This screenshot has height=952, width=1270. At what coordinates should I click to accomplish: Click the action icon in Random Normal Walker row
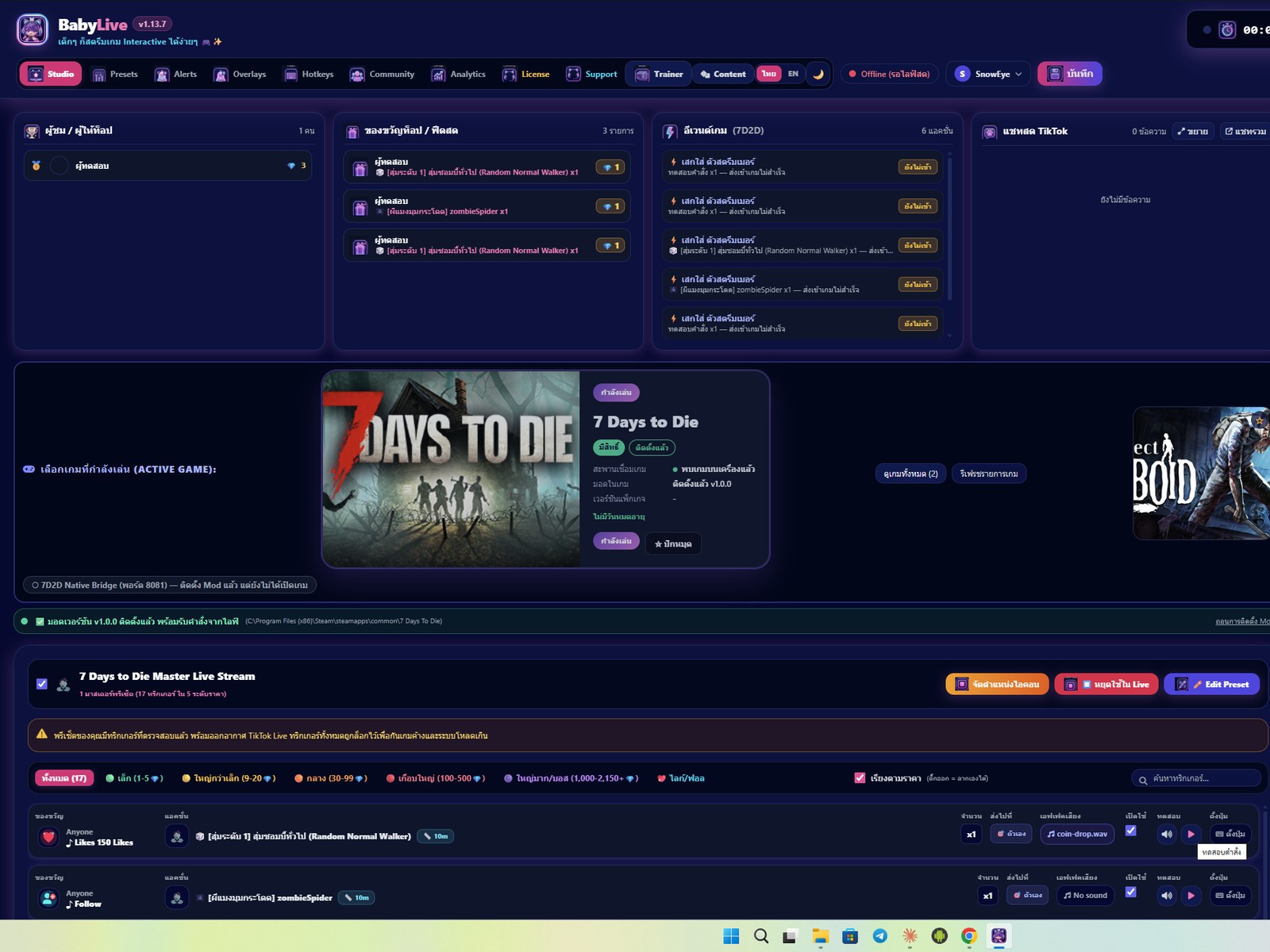[x=177, y=836]
